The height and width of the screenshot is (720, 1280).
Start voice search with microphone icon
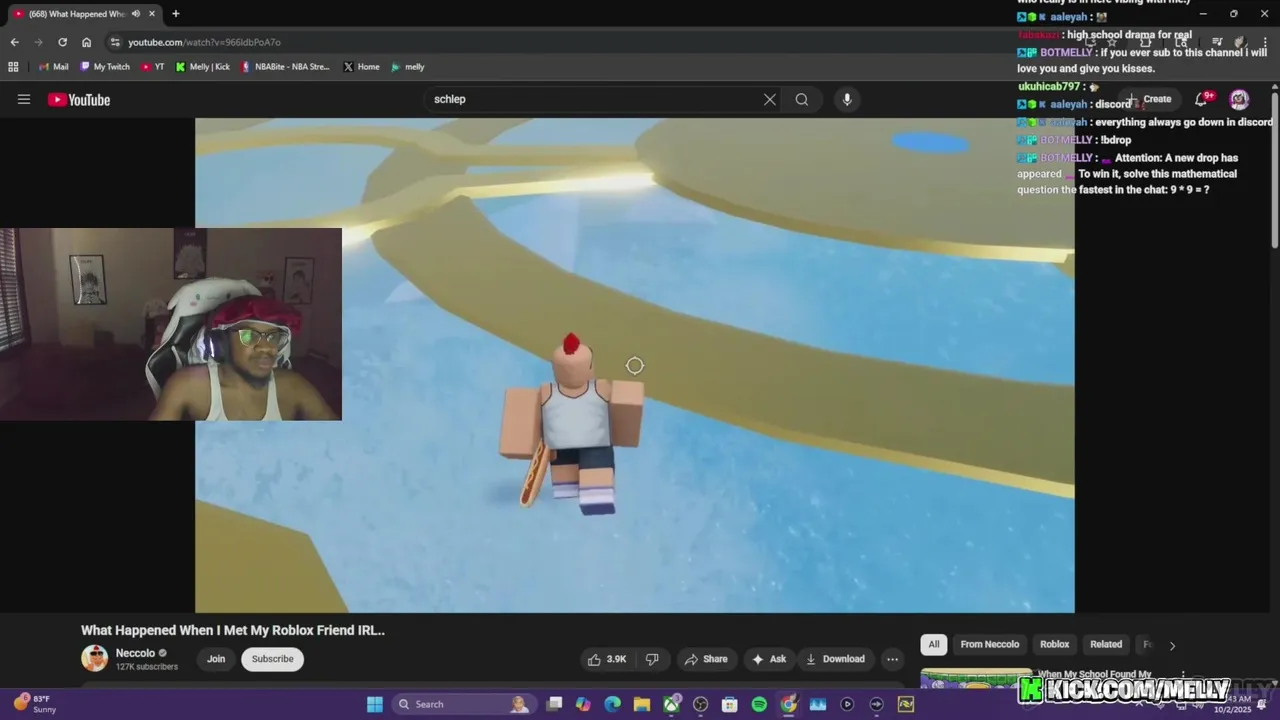coord(847,99)
